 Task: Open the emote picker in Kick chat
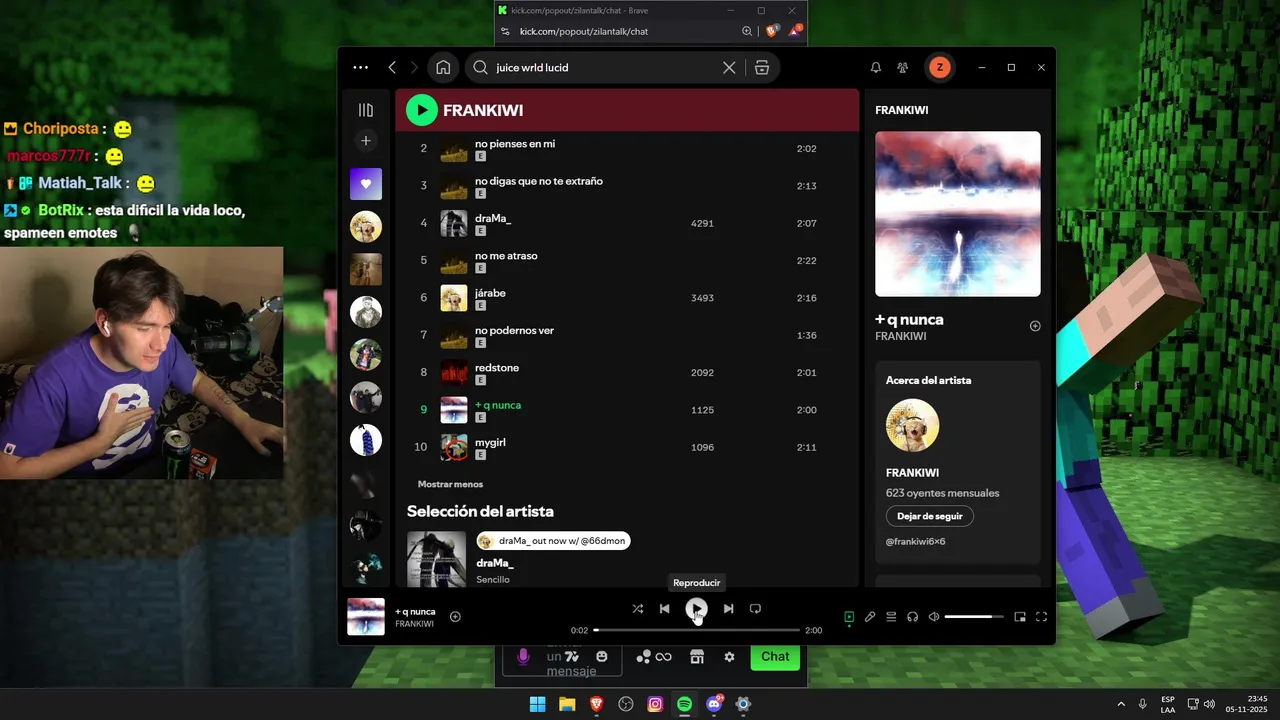(x=602, y=657)
